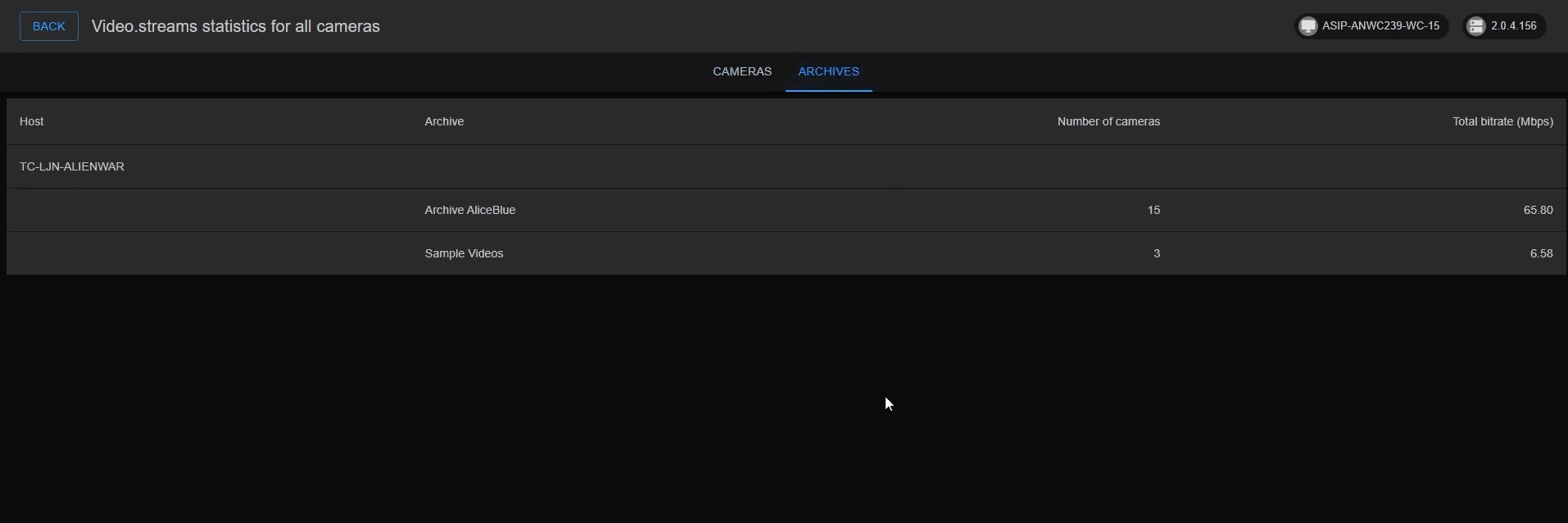1568x523 pixels.
Task: Open the ARCHIVES tab
Action: (x=828, y=71)
